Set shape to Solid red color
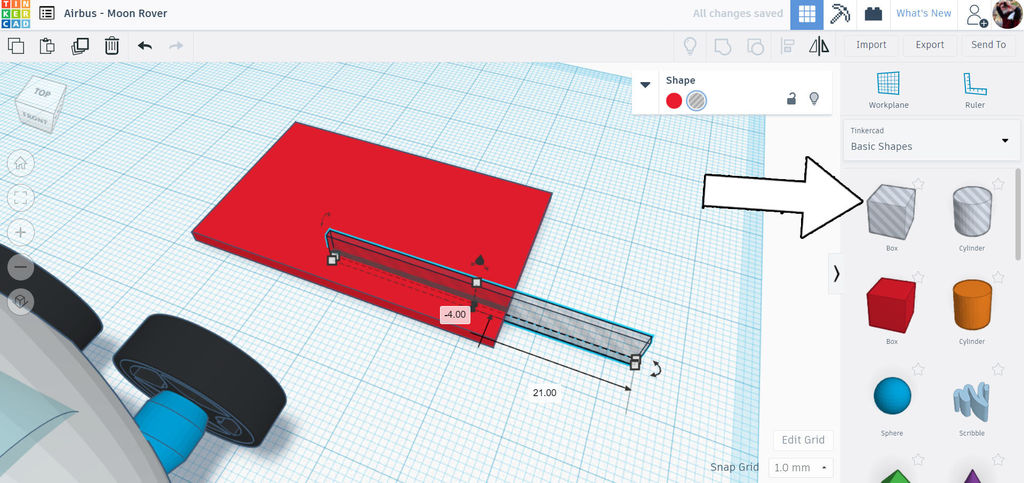 coord(674,101)
